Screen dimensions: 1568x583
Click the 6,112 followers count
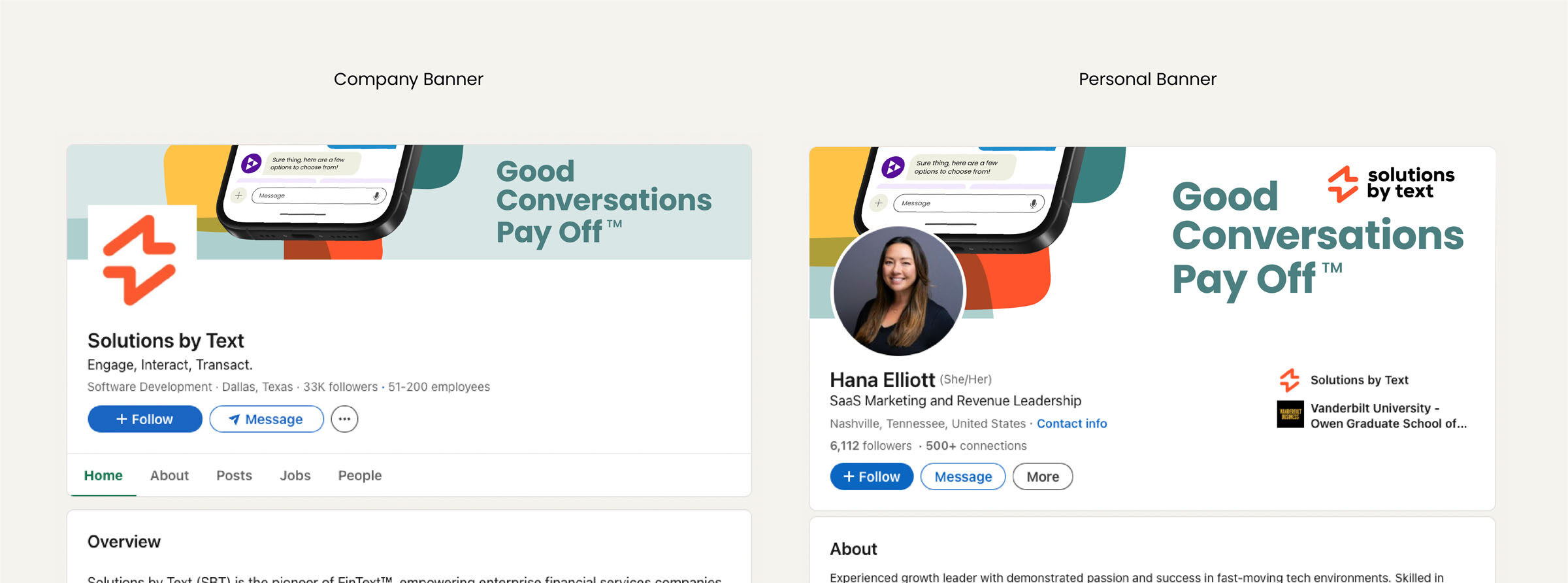(870, 446)
